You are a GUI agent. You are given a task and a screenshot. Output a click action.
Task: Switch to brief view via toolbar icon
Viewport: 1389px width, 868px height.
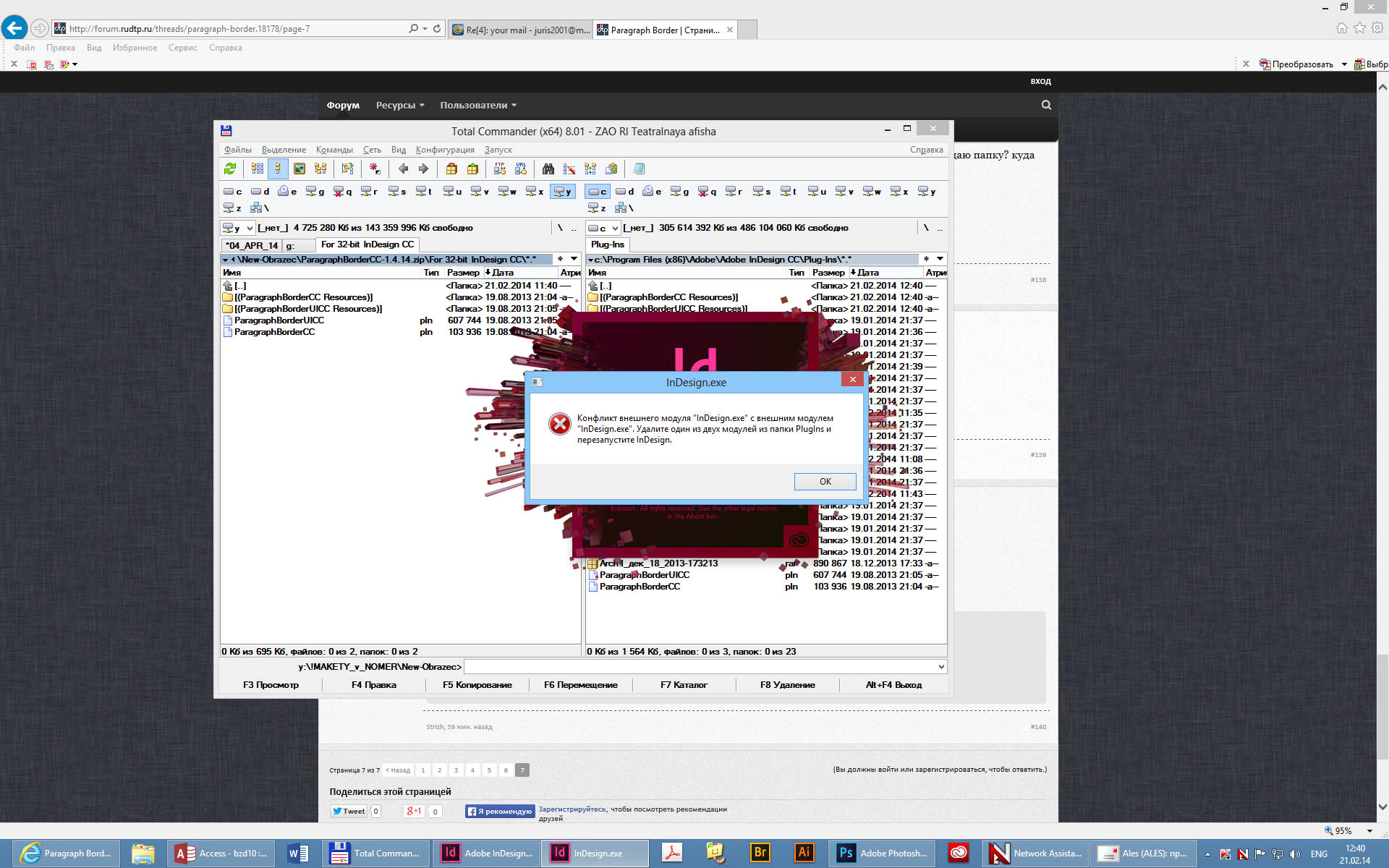tap(258, 169)
